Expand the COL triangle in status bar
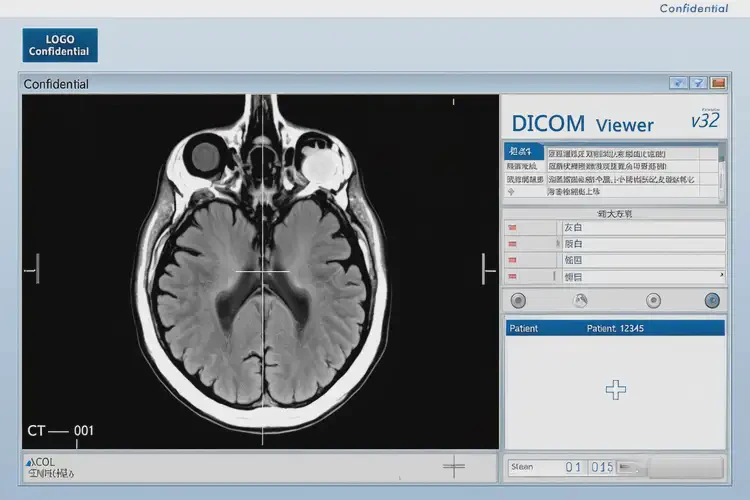 30,463
